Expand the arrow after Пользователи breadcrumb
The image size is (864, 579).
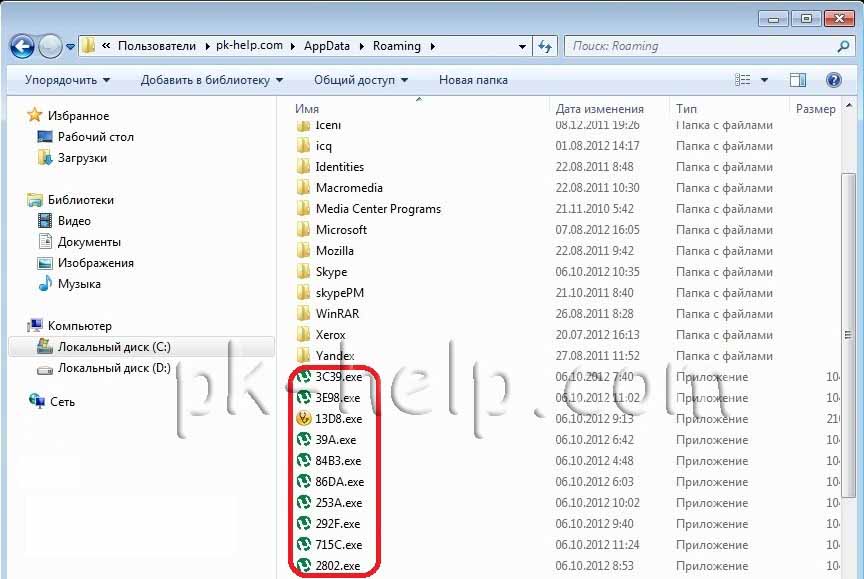tap(207, 46)
